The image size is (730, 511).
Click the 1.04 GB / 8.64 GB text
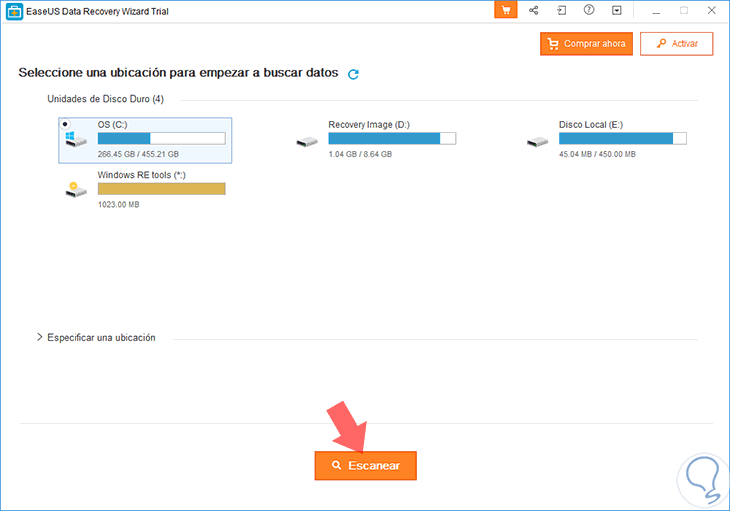[360, 154]
